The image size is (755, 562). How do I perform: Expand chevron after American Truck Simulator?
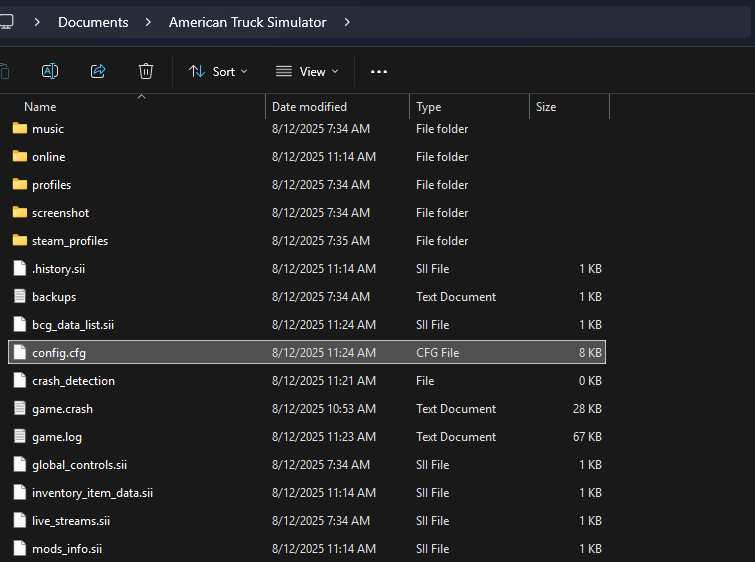tap(347, 22)
